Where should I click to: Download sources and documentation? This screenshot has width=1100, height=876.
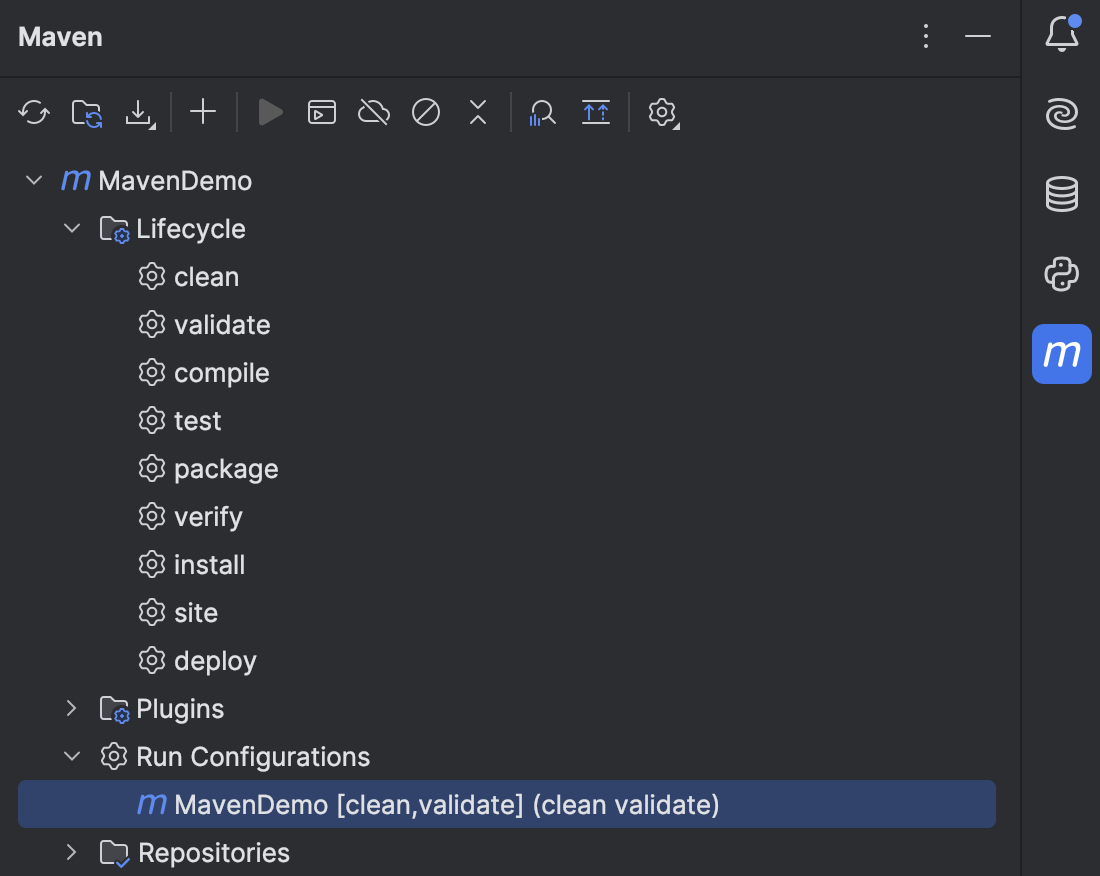tap(140, 112)
